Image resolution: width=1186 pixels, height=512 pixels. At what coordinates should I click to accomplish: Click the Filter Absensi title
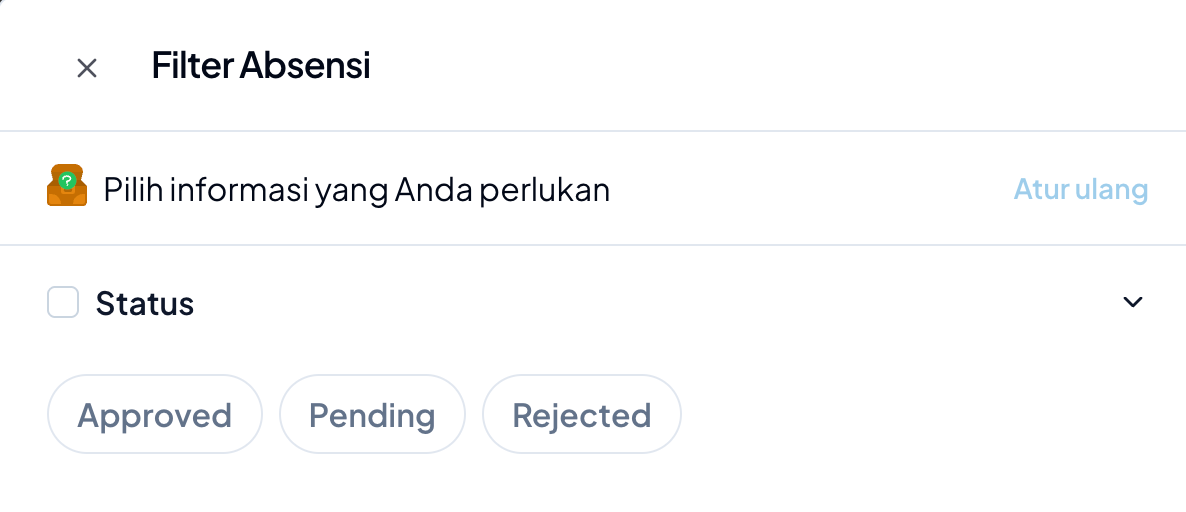tap(261, 66)
